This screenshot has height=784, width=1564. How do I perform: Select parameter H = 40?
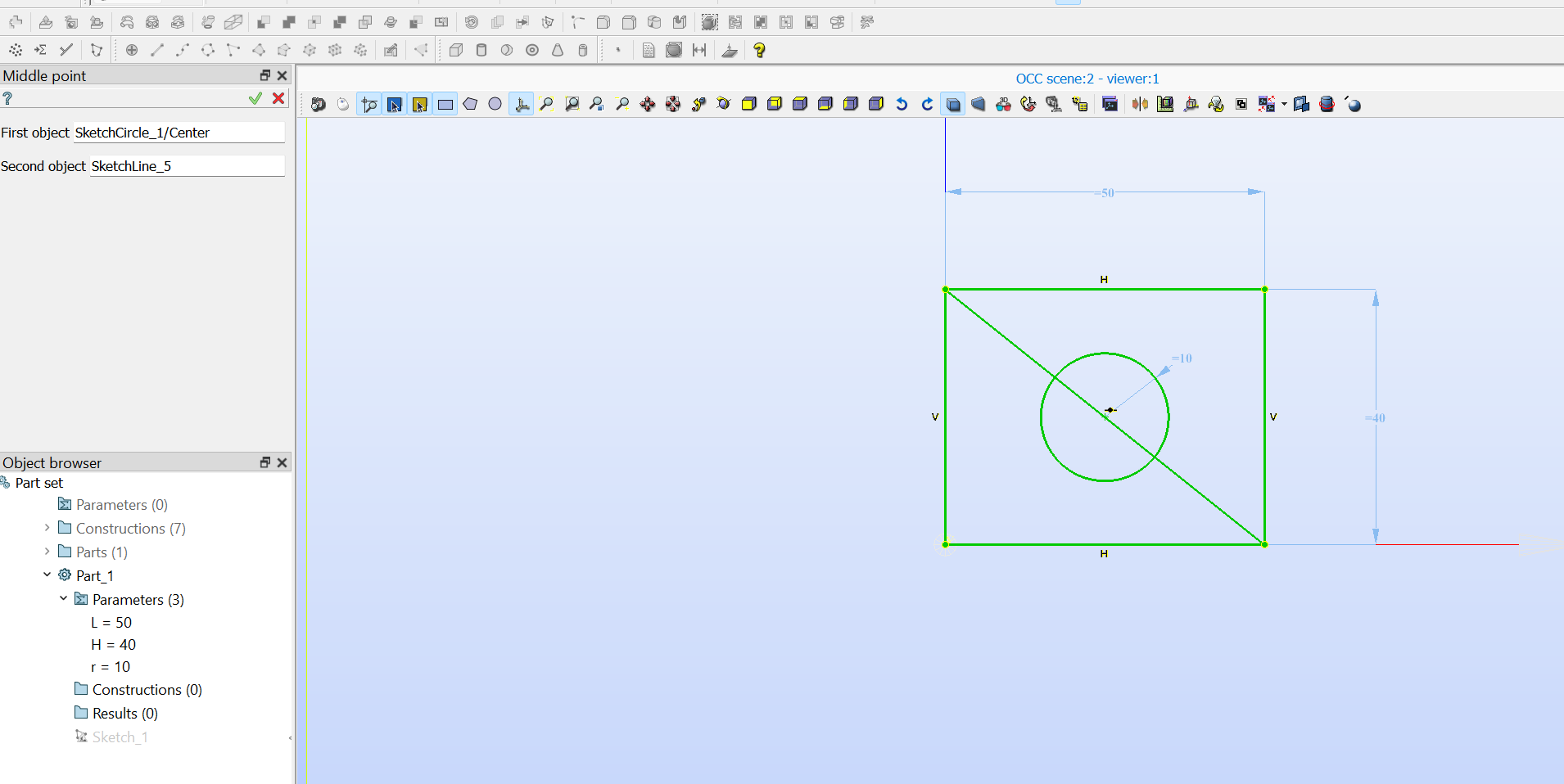[113, 645]
